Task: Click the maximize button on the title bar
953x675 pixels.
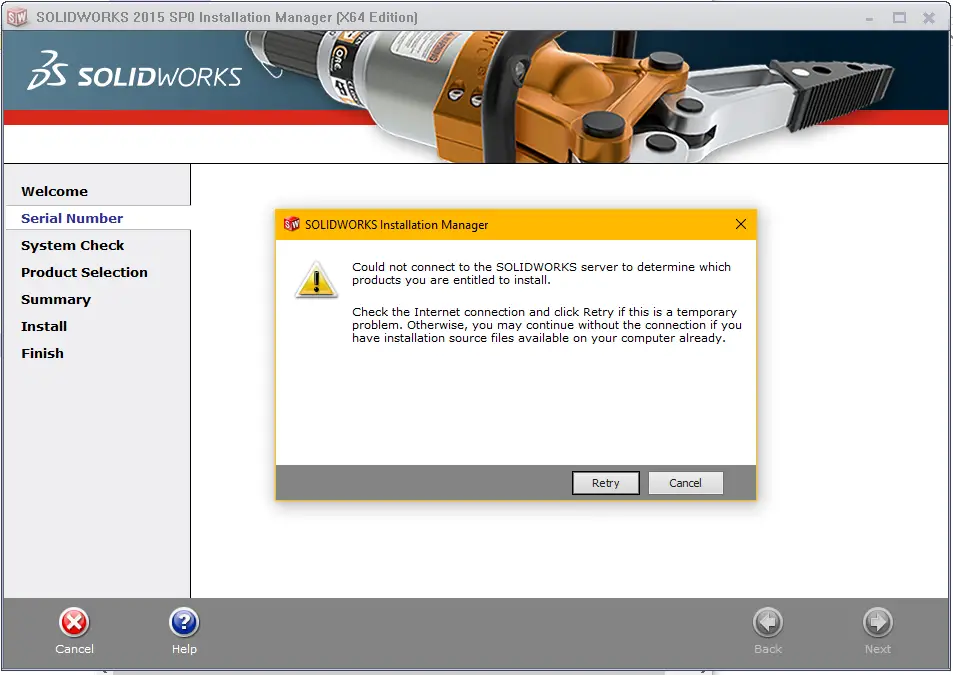Action: (899, 17)
